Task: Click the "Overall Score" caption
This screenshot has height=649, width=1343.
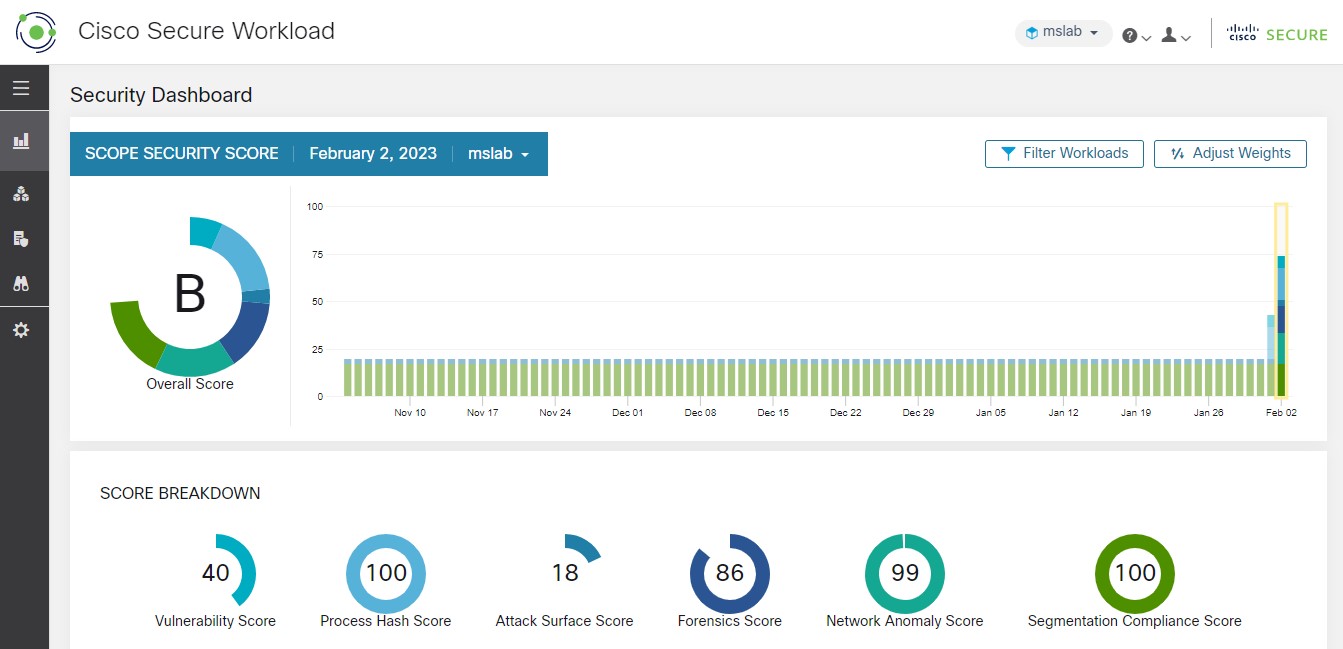Action: tap(190, 384)
